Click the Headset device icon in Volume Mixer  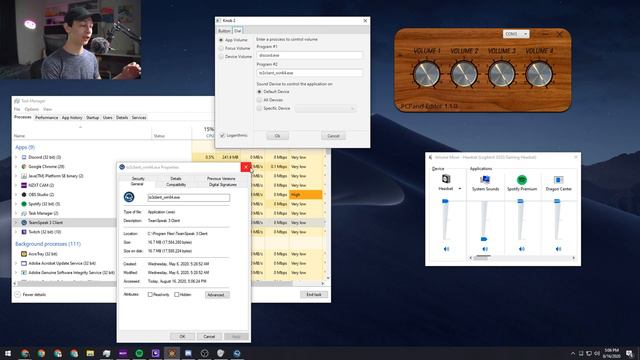point(446,179)
